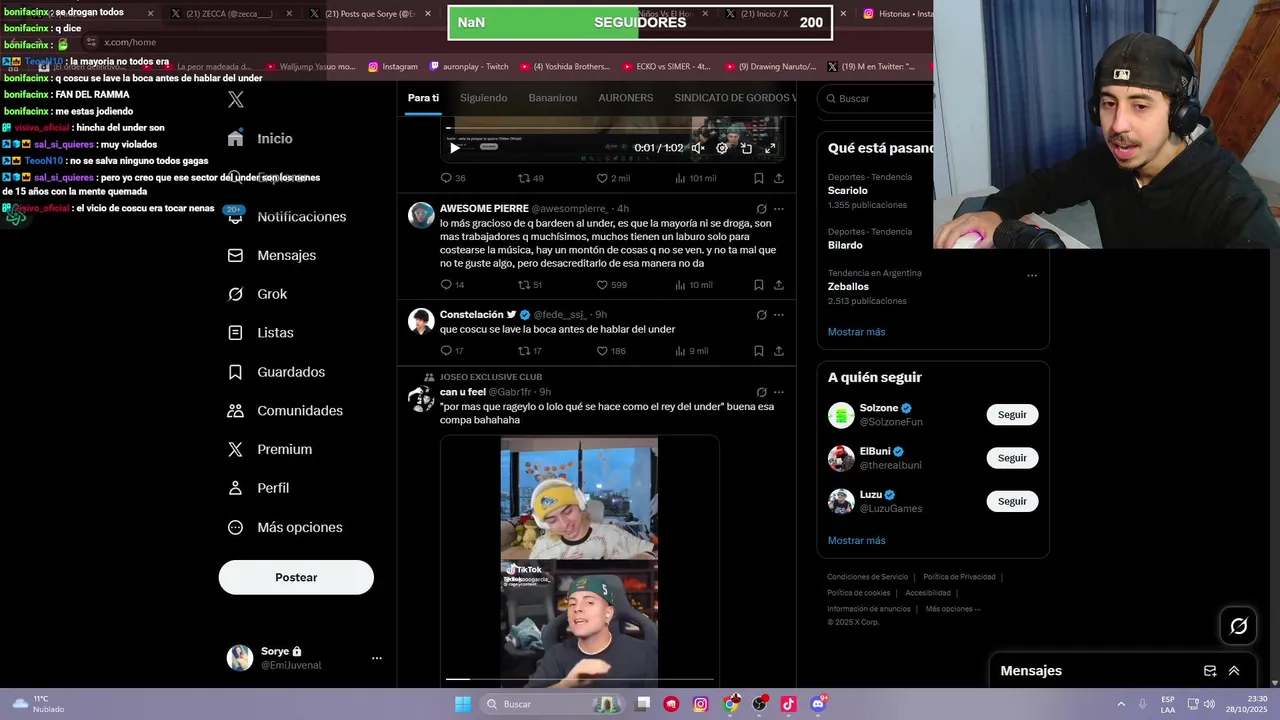
Task: Open more options for Zeballos trend
Action: (x=1032, y=276)
